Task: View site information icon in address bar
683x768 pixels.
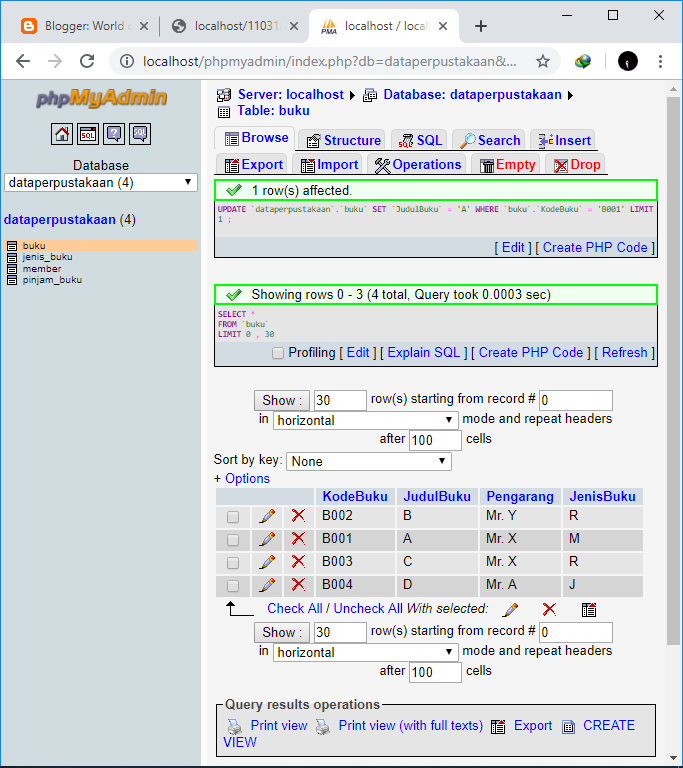Action: click(x=127, y=61)
